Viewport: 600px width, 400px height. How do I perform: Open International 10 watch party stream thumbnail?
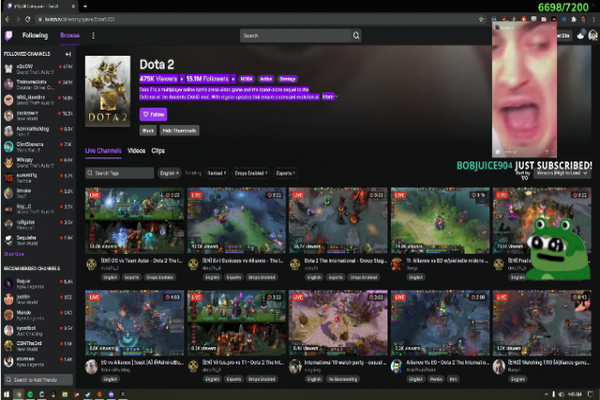click(x=338, y=323)
